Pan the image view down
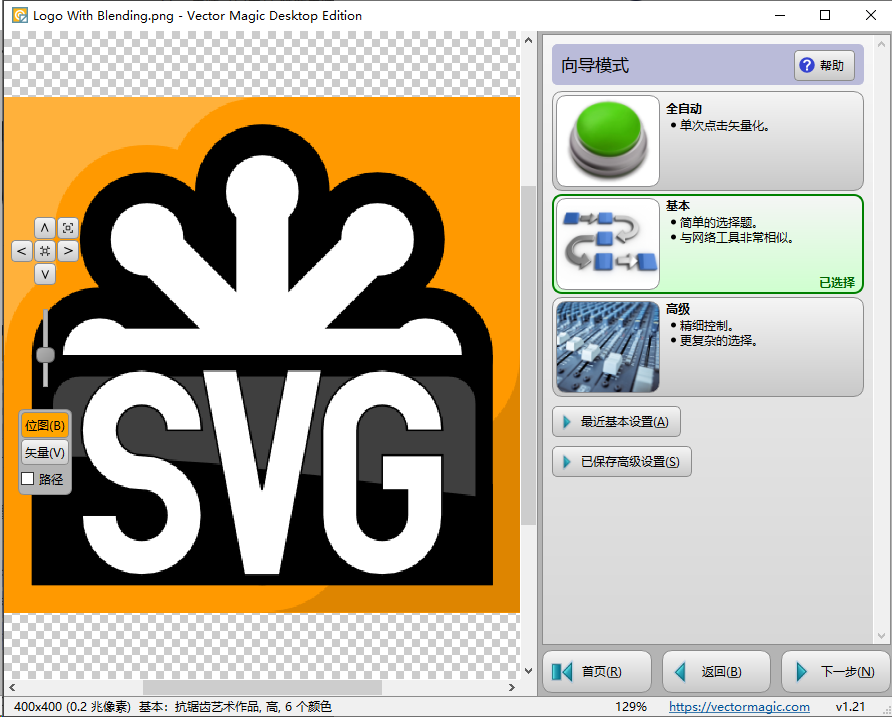The image size is (892, 717). point(45,274)
